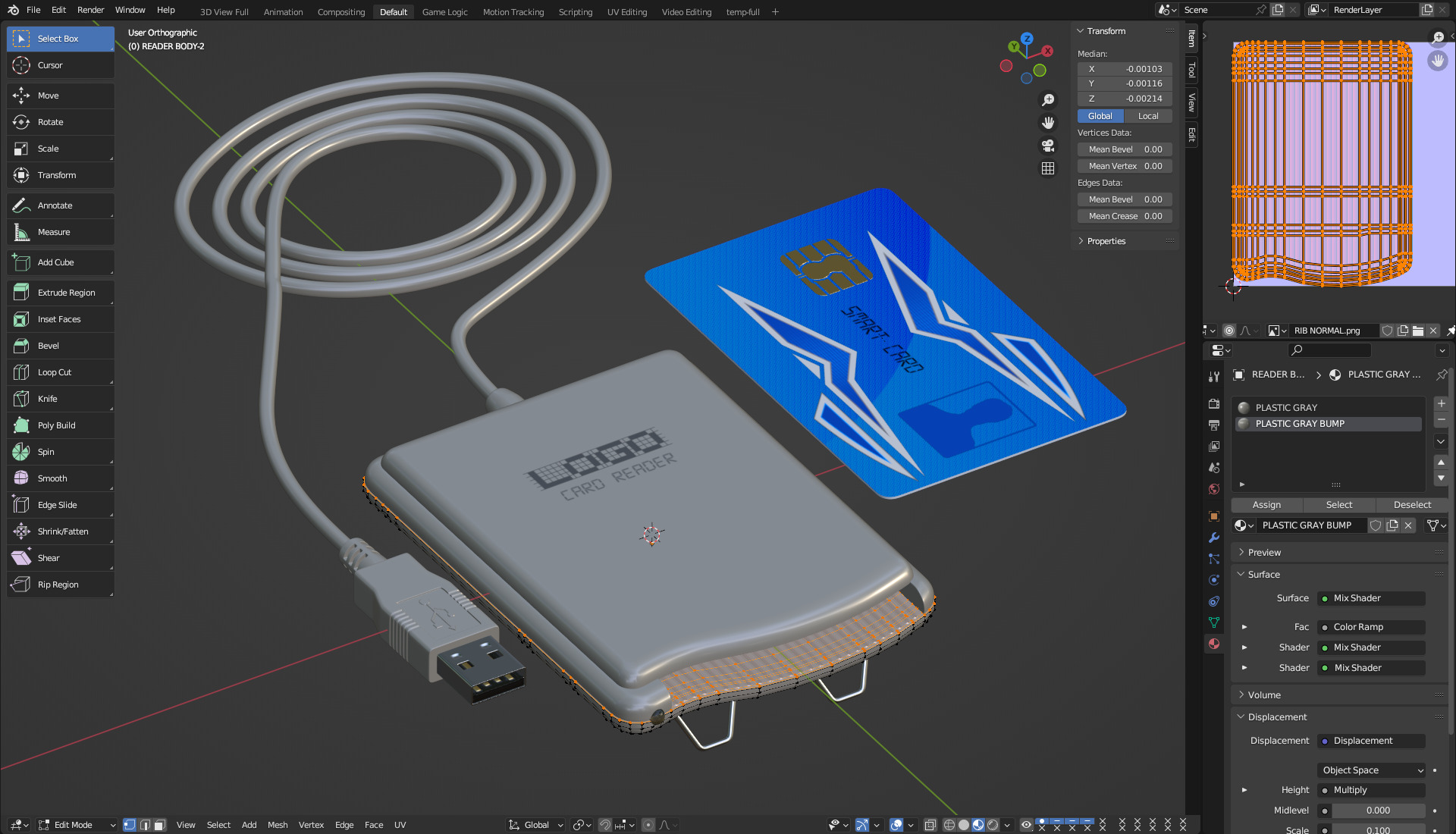Open Render properties camera tab
The height and width of the screenshot is (834, 1456).
[x=1214, y=404]
